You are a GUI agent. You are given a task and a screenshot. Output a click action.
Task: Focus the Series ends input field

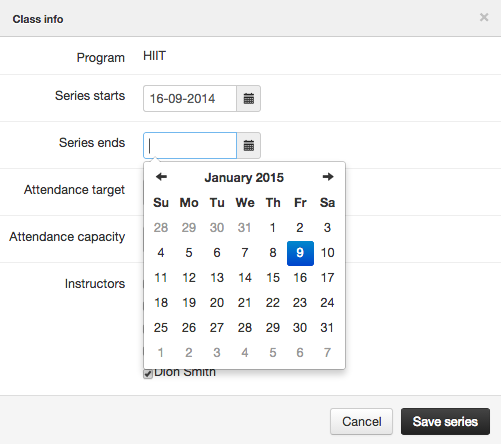[190, 146]
